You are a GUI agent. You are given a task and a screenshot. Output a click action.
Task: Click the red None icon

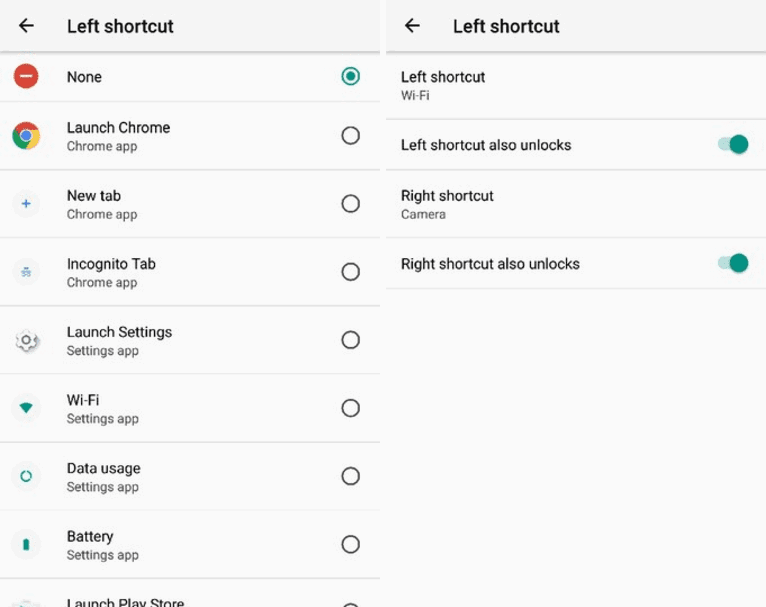coord(26,76)
